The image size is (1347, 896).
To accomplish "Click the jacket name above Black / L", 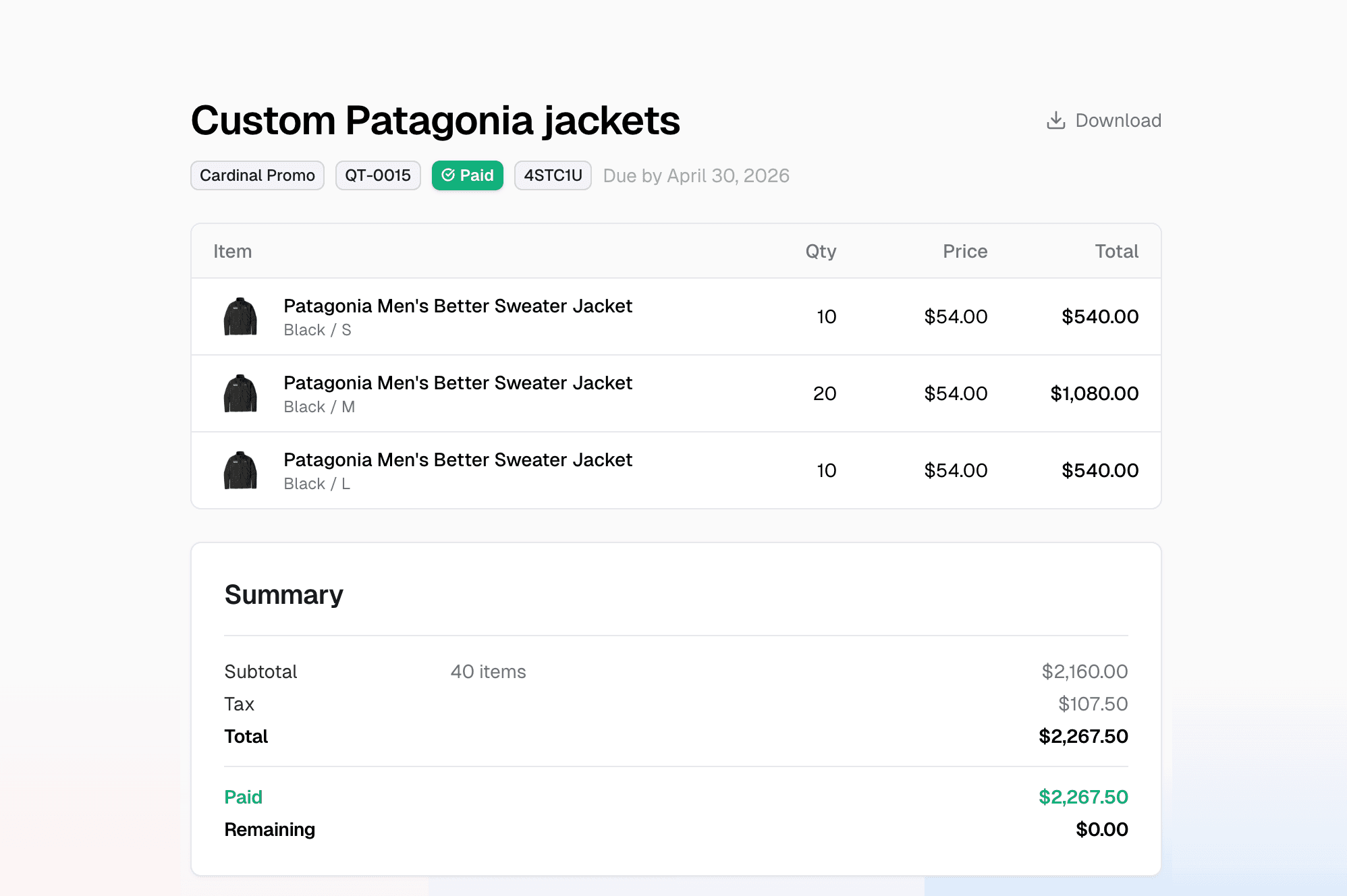I will pos(458,459).
